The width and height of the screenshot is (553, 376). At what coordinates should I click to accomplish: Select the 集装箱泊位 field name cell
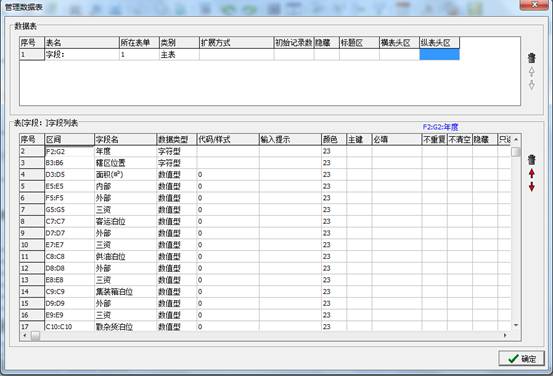pyautogui.click(x=126, y=292)
